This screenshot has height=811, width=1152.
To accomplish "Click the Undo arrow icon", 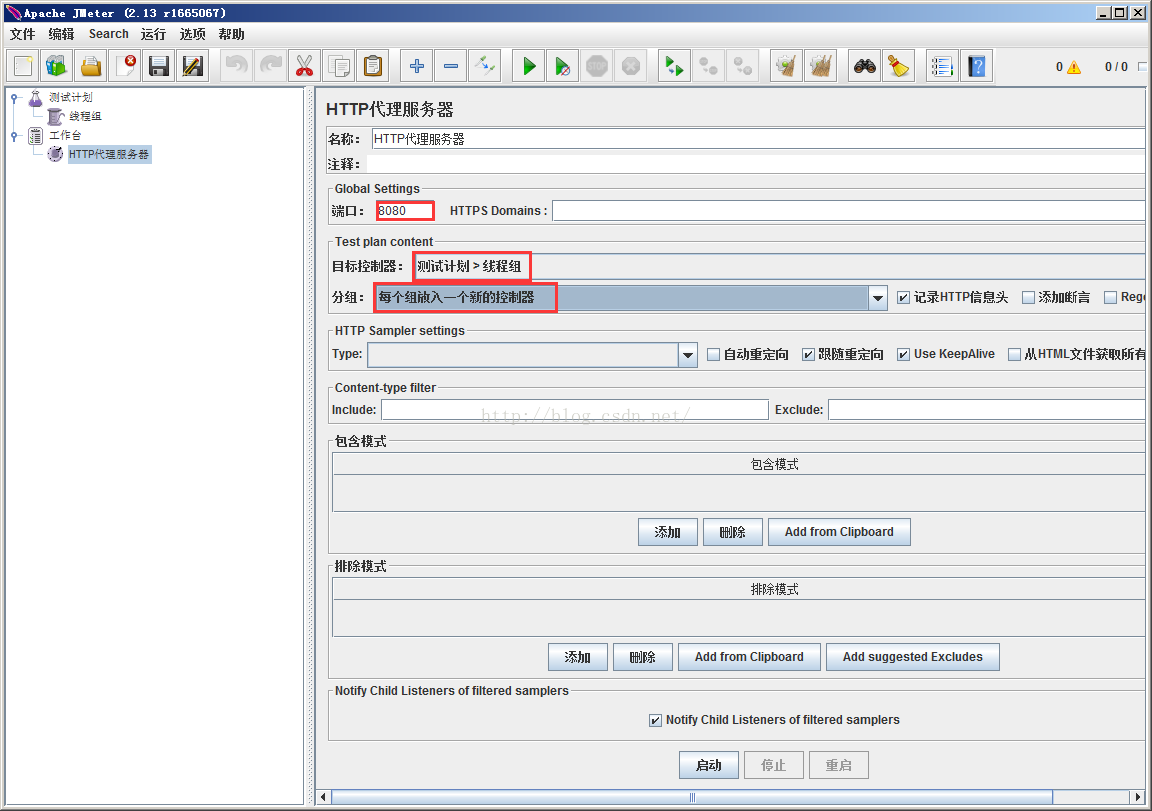I will (237, 66).
